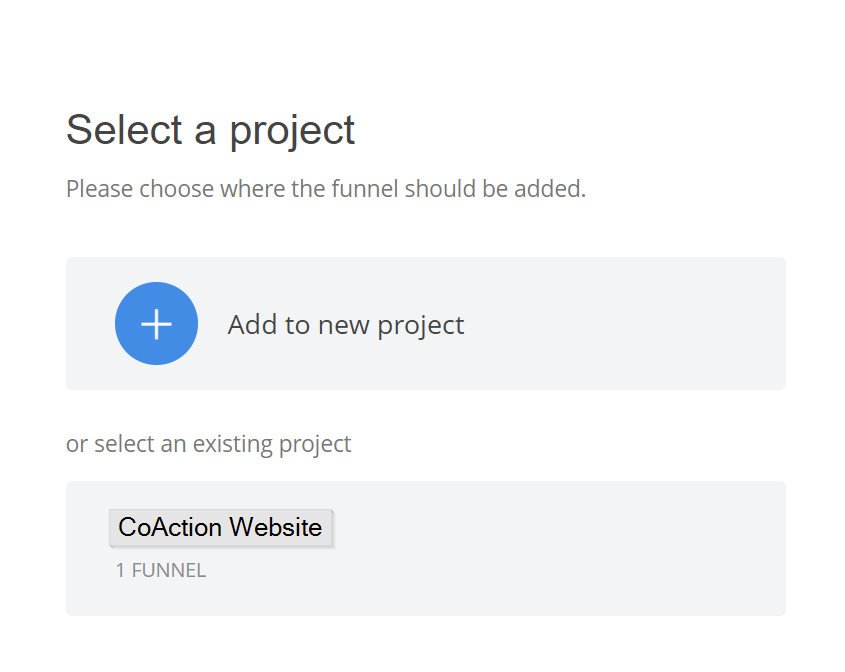Click the FUNNEL text under CoAction Website
The height and width of the screenshot is (672, 845).
(x=169, y=570)
